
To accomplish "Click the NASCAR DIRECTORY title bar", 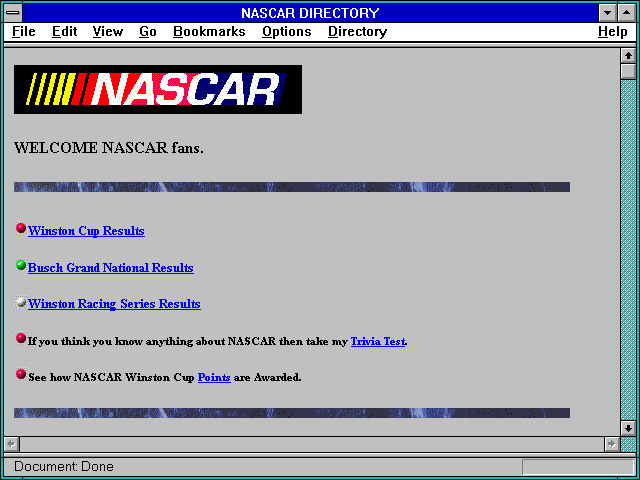I will 310,13.
